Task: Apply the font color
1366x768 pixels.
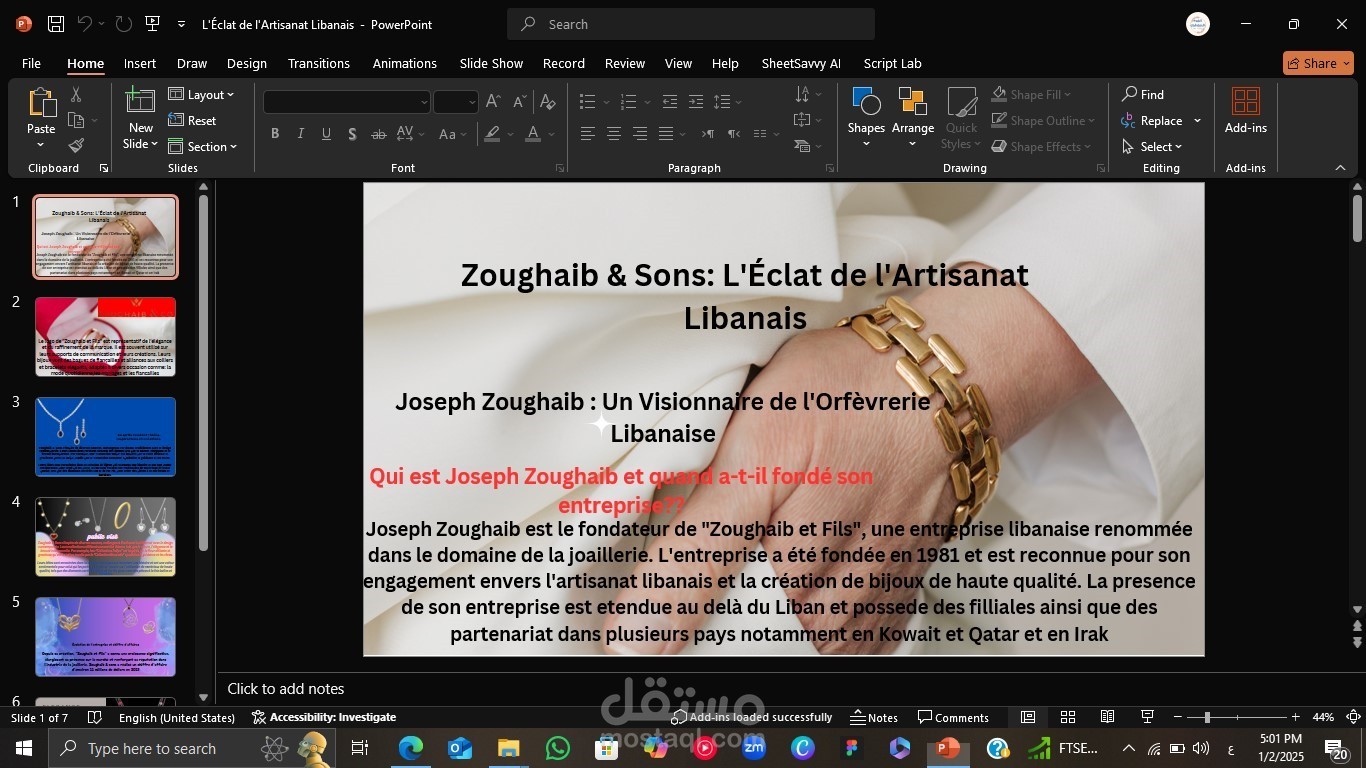Action: [534, 134]
